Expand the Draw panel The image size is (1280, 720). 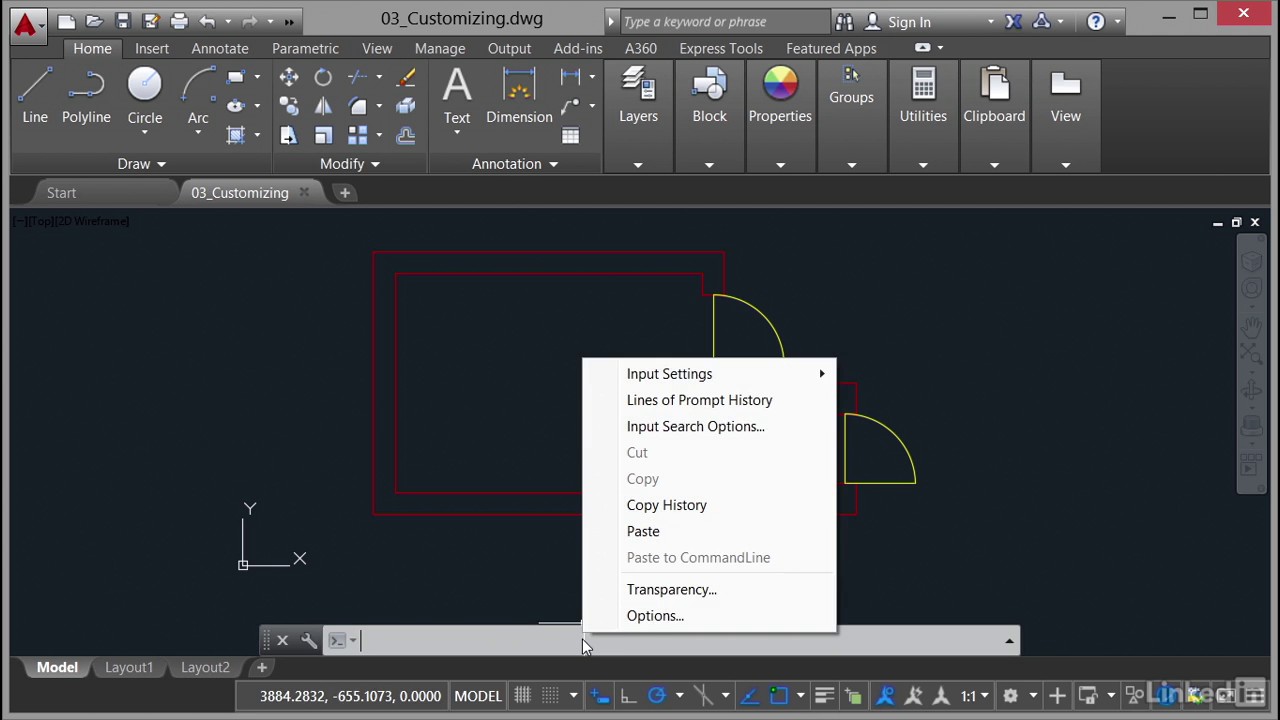click(x=160, y=163)
